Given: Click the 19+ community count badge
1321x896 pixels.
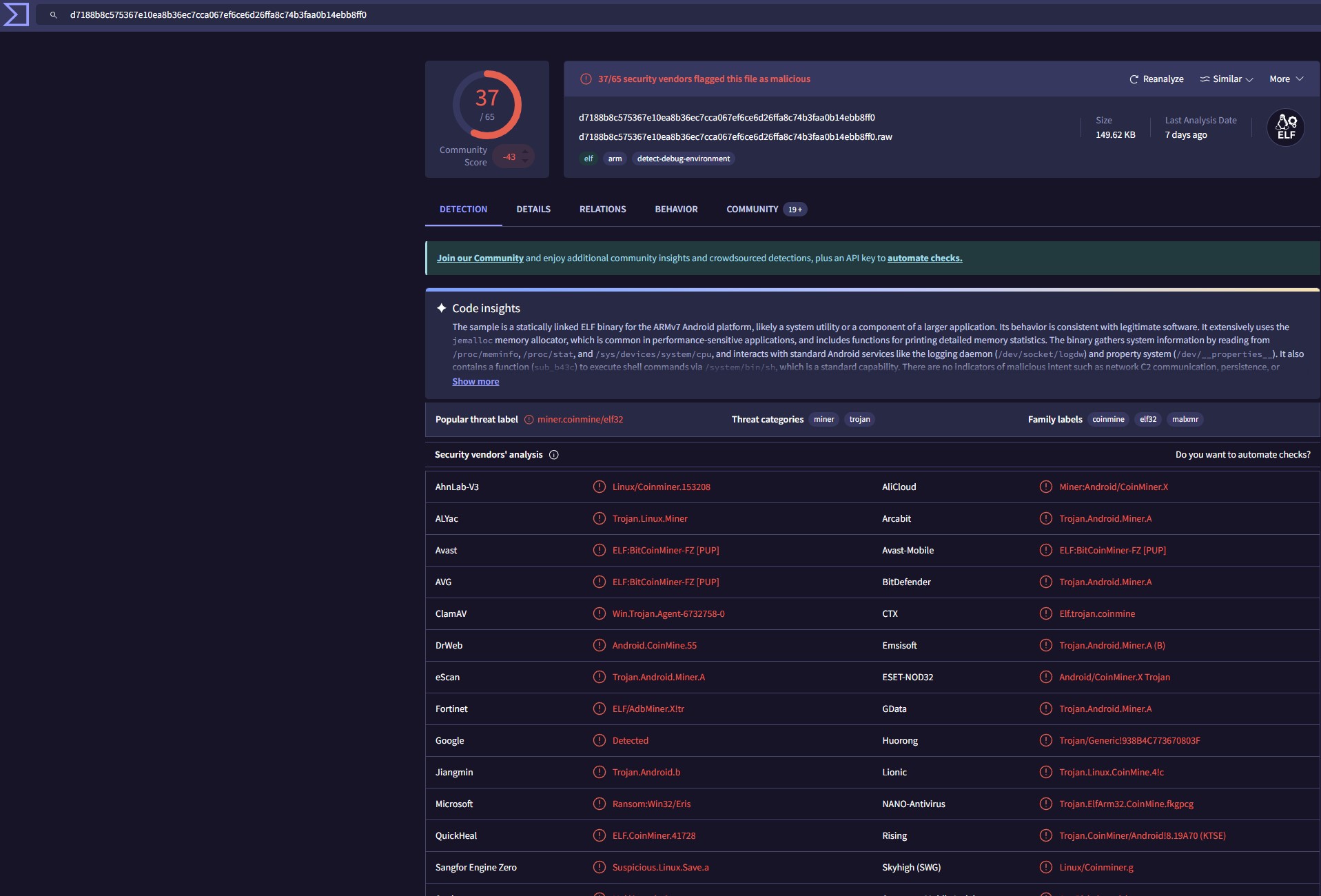Looking at the screenshot, I should [795, 210].
